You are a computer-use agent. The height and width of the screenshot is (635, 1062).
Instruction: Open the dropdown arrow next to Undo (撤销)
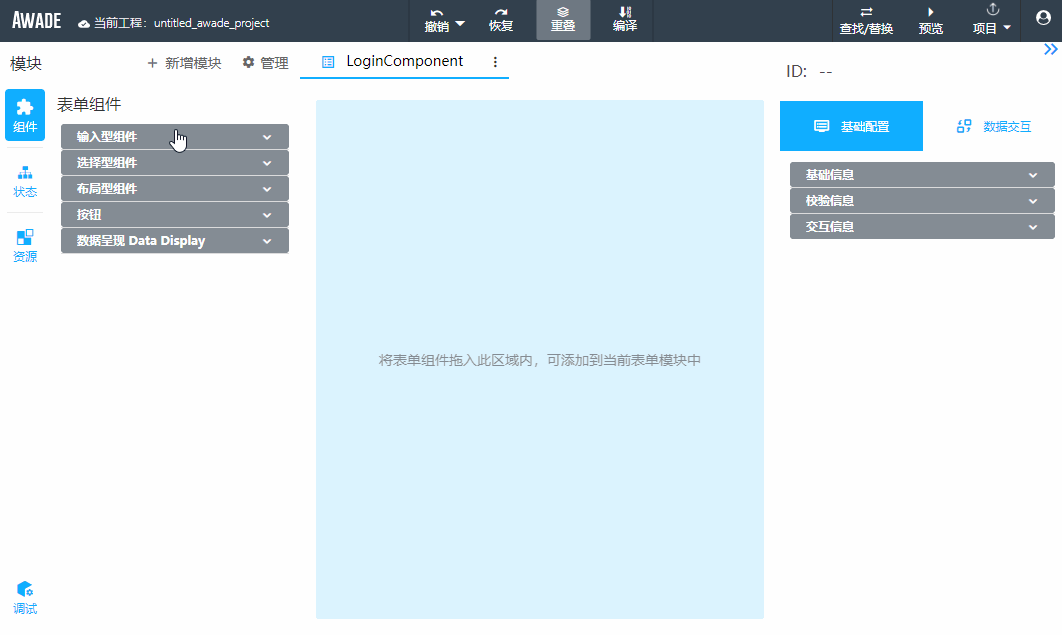click(460, 23)
